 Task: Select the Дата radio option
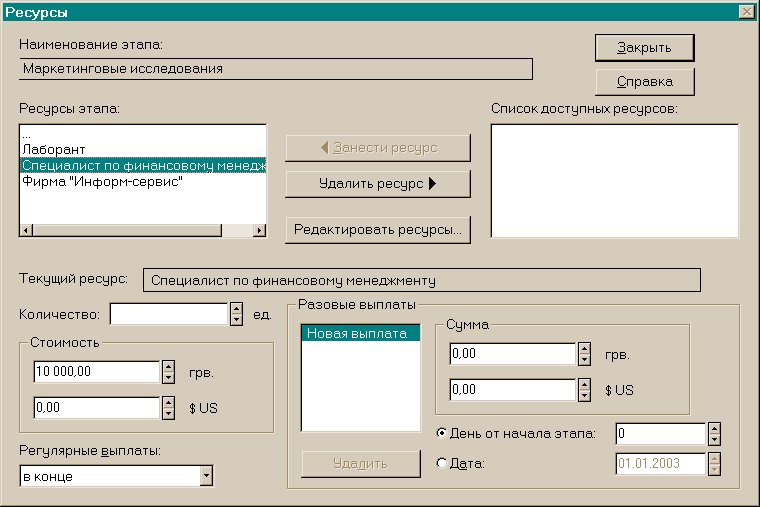coord(442,463)
